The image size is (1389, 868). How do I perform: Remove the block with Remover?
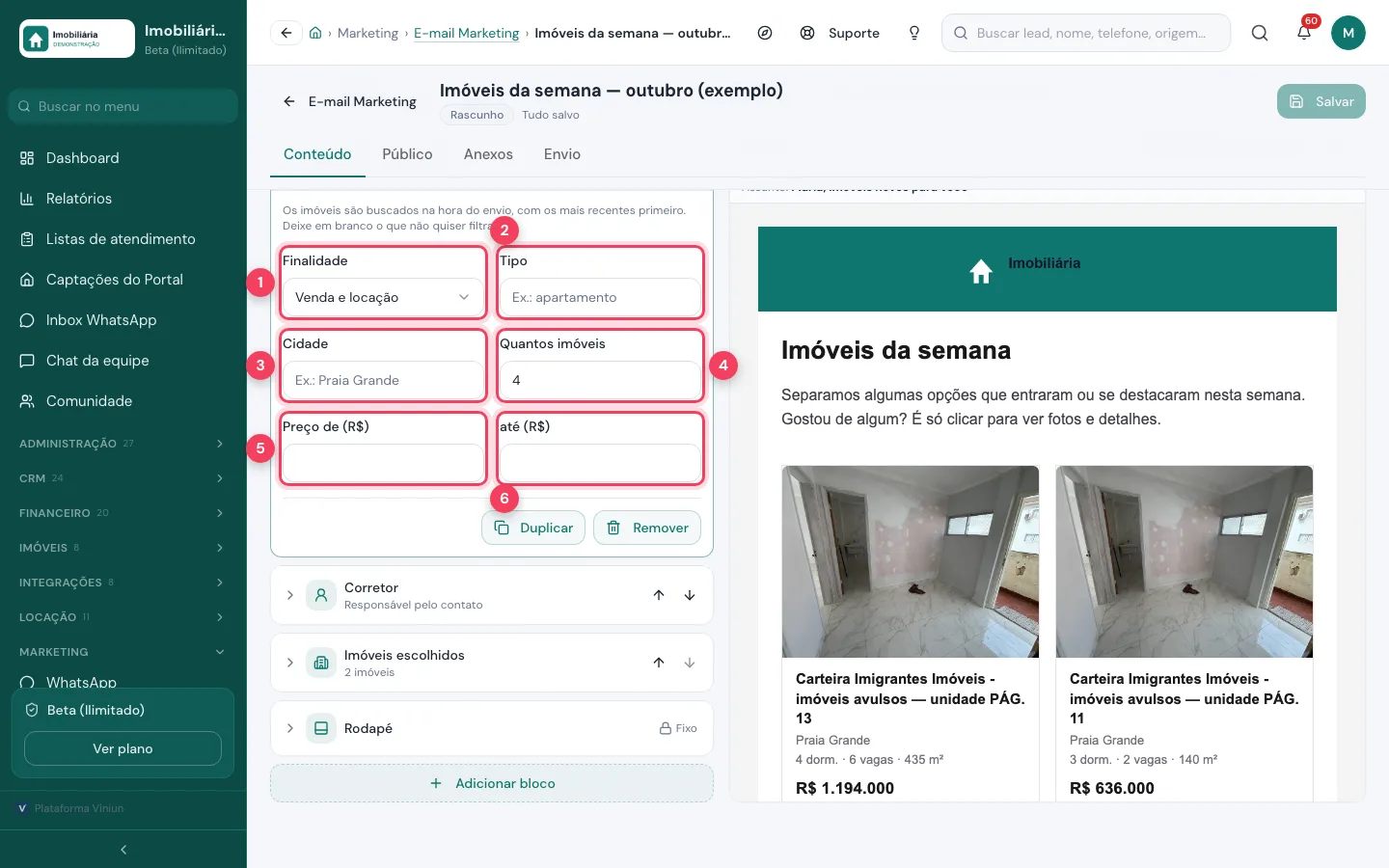coord(647,528)
